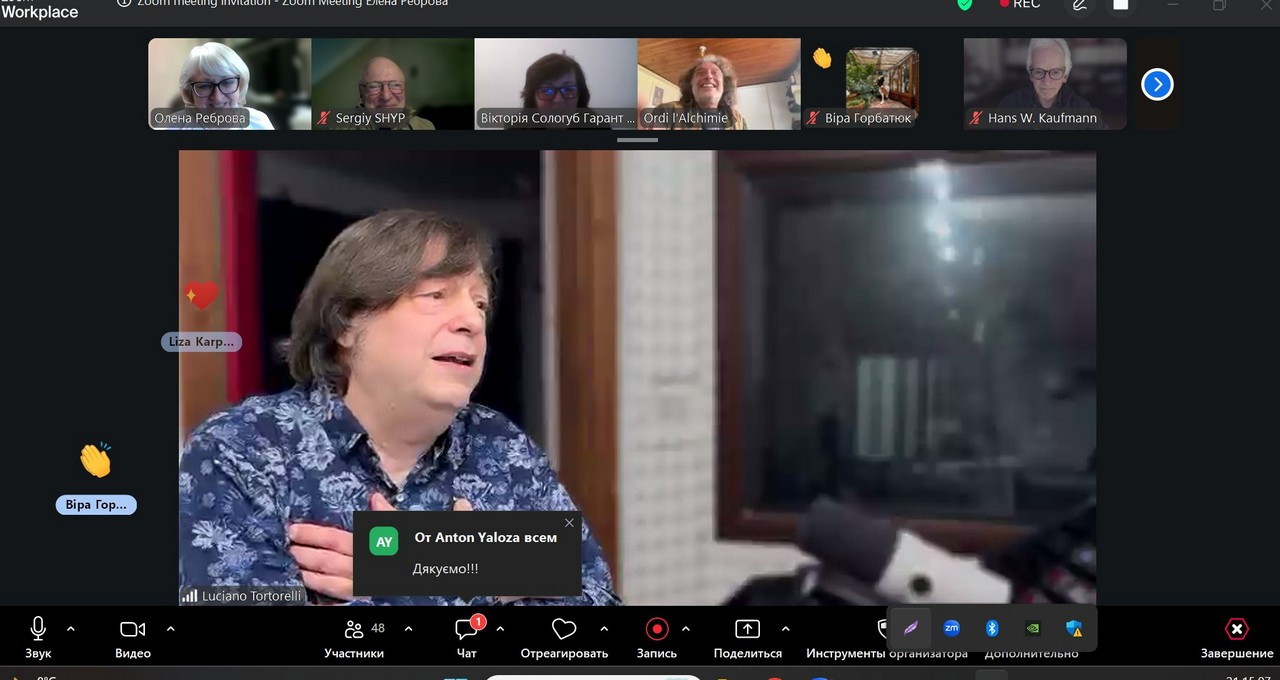Select Віра Горбатюк video thumbnail
This screenshot has width=1280, height=680.
pos(882,84)
